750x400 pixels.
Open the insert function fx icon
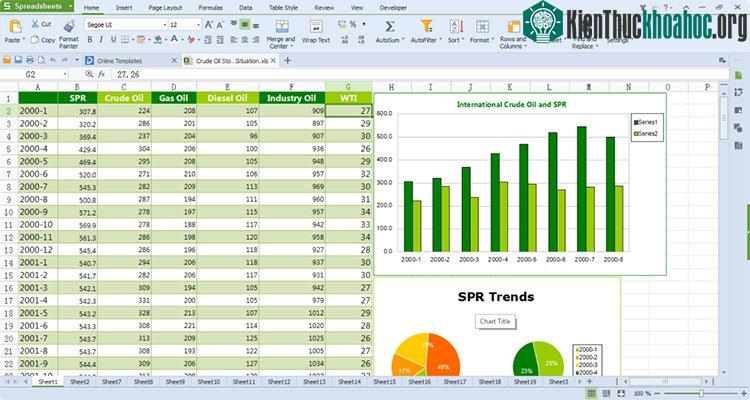(101, 74)
